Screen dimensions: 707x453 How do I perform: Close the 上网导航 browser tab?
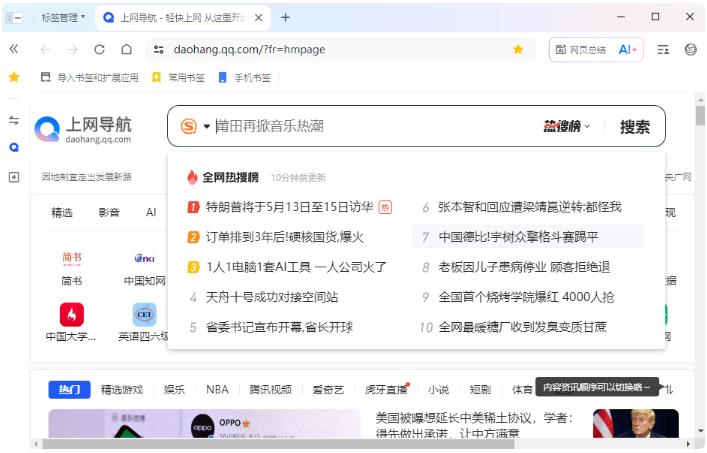(x=258, y=18)
